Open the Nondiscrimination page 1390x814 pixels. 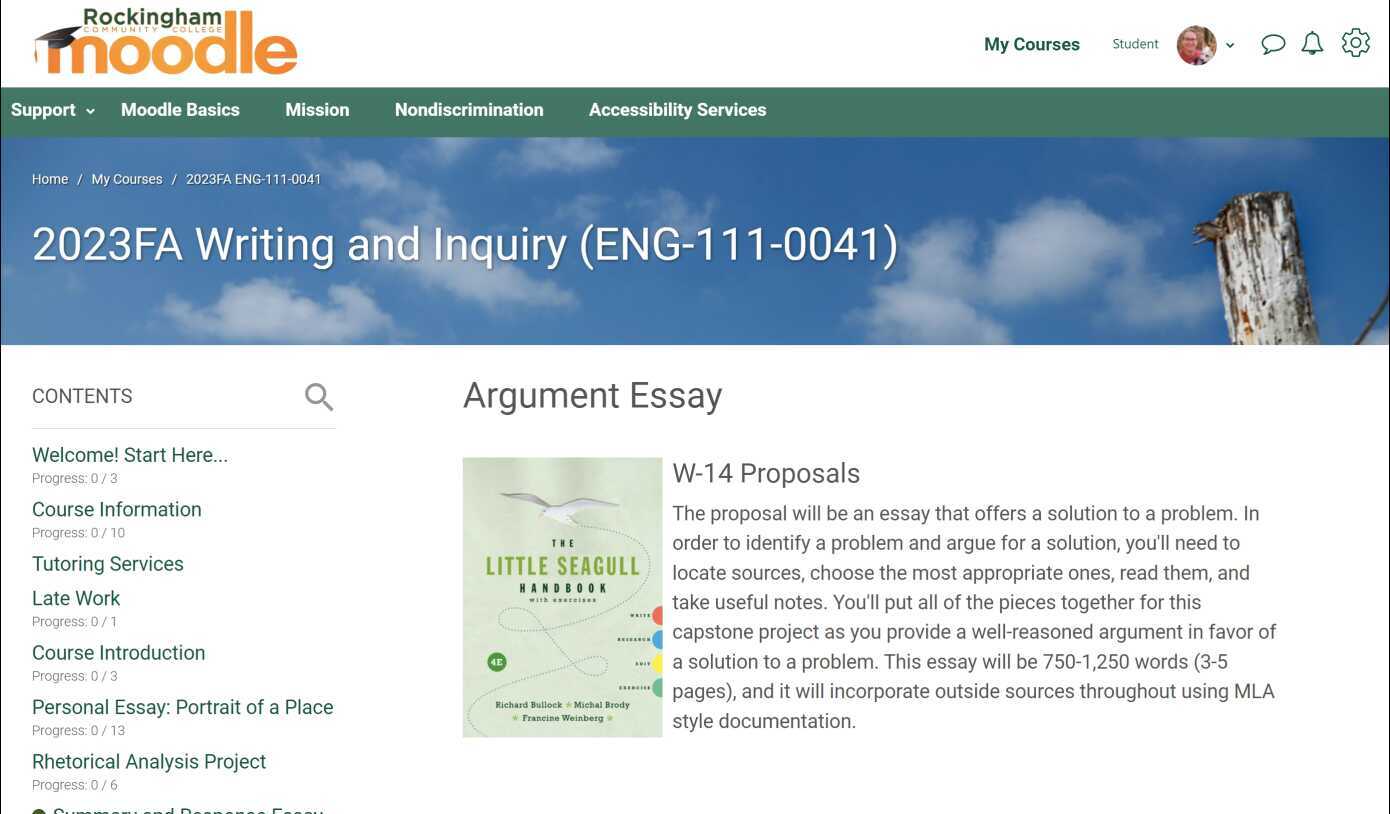tap(469, 110)
